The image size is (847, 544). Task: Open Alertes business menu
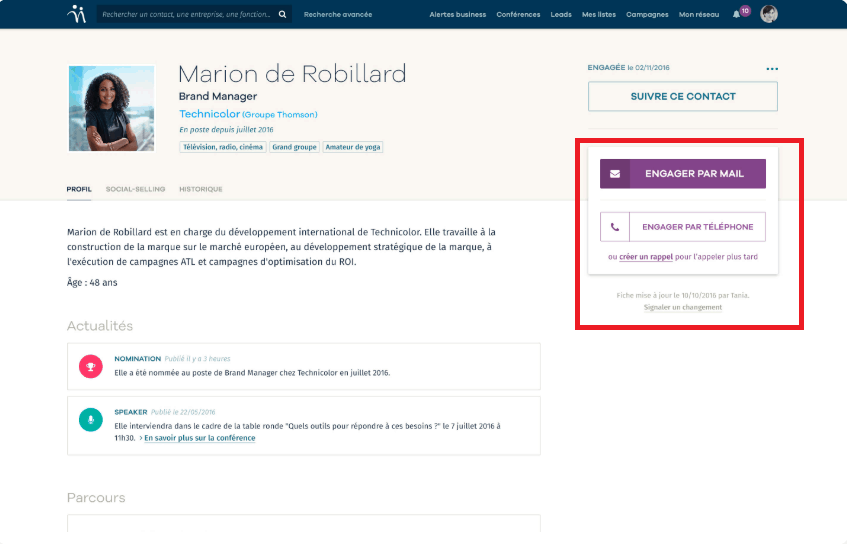click(458, 15)
